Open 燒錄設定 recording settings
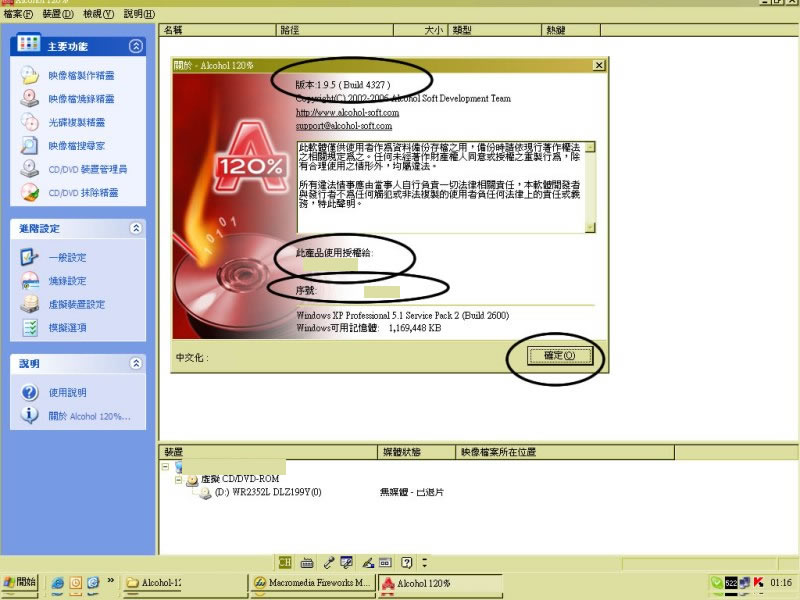800x600 pixels. point(67,281)
